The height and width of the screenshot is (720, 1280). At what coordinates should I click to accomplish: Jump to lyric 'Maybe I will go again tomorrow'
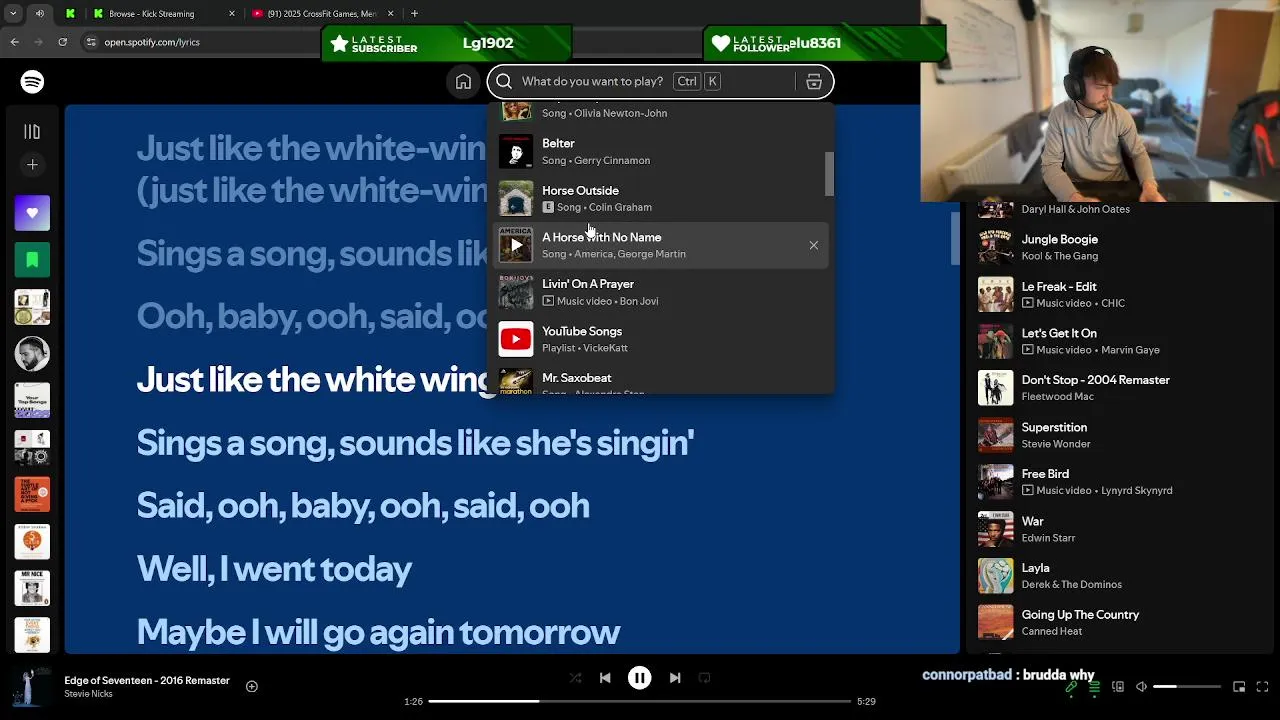click(x=378, y=632)
